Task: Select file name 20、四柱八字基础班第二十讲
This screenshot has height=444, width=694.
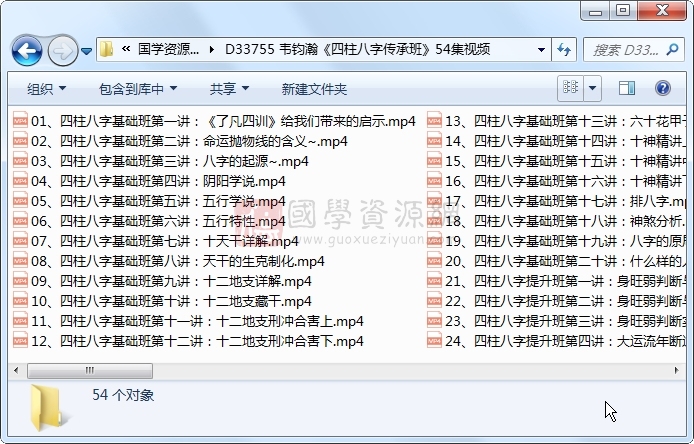Action: tap(565, 261)
